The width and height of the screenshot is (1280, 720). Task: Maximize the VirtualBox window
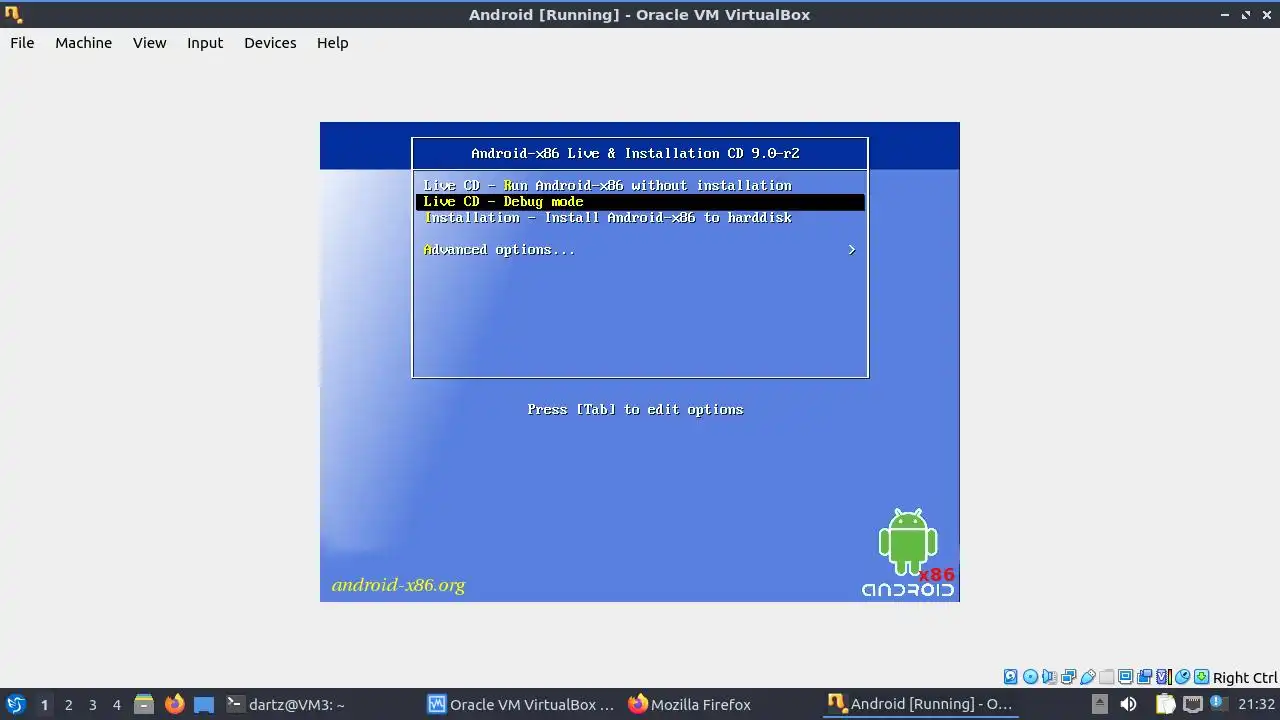pos(1246,15)
